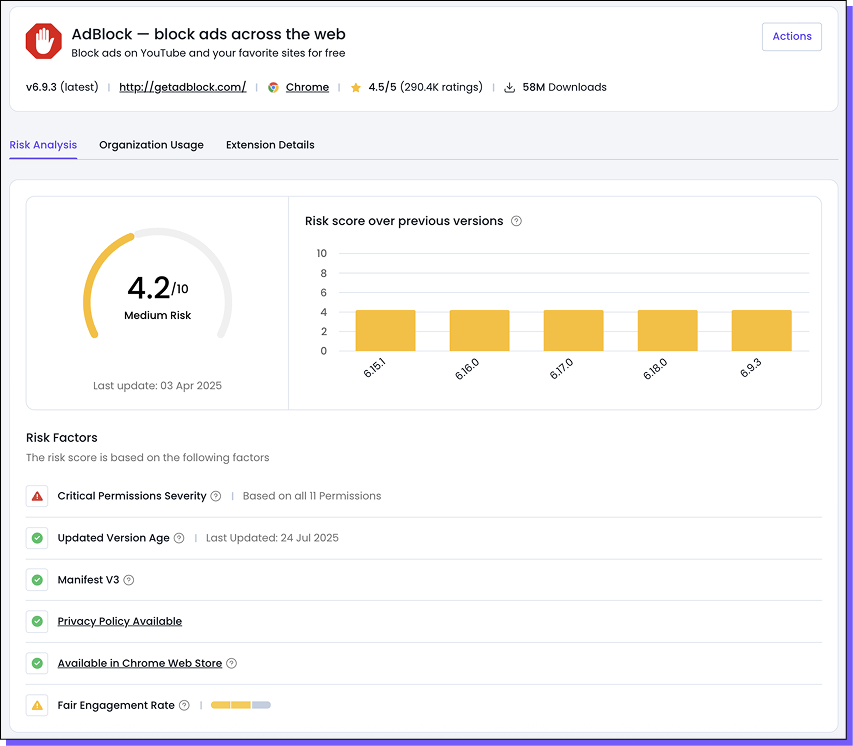853x746 pixels.
Task: Click the 'Manifest V3' label
Action: 88,579
